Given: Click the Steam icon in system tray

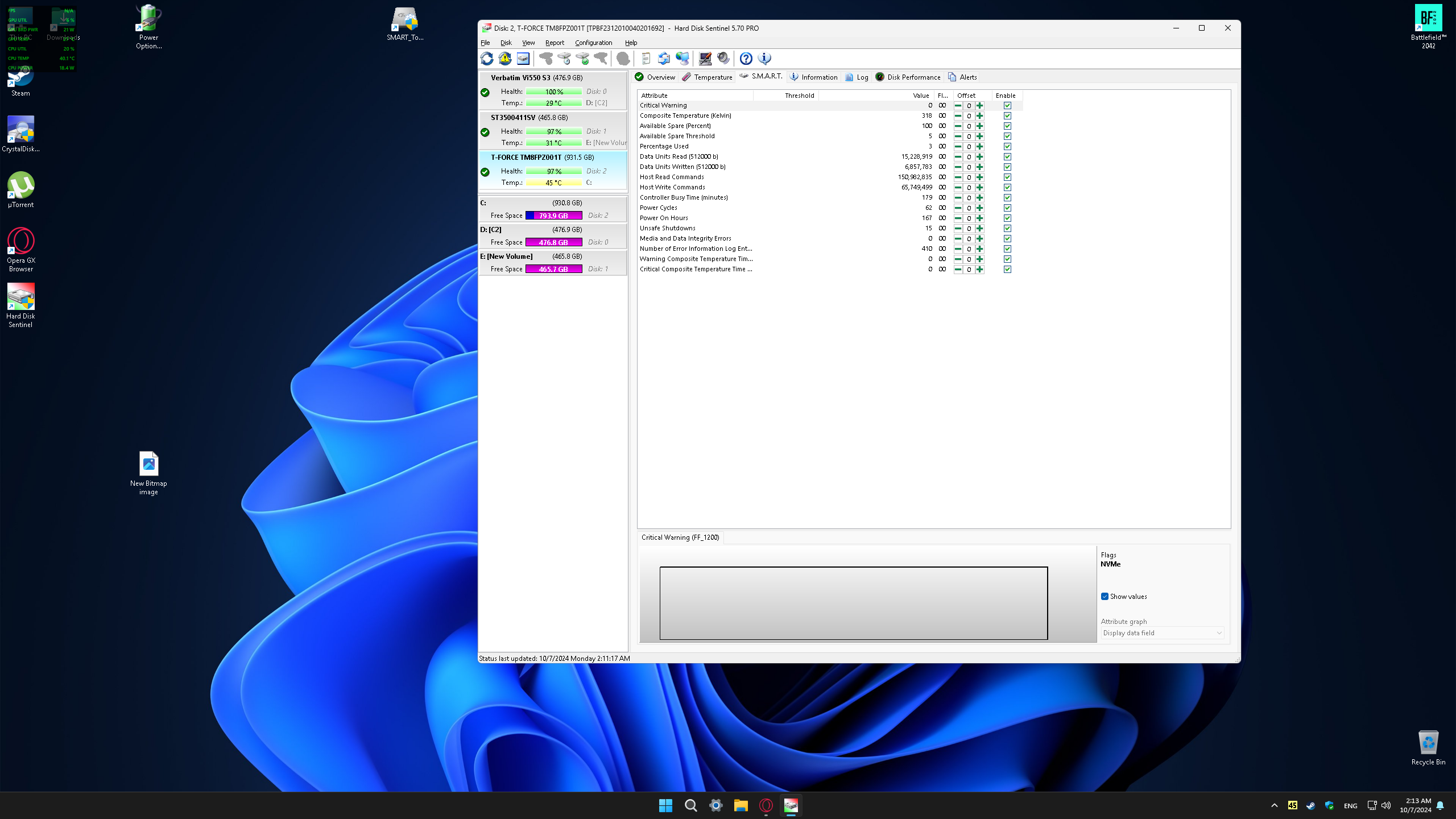Looking at the screenshot, I should tap(1310, 805).
